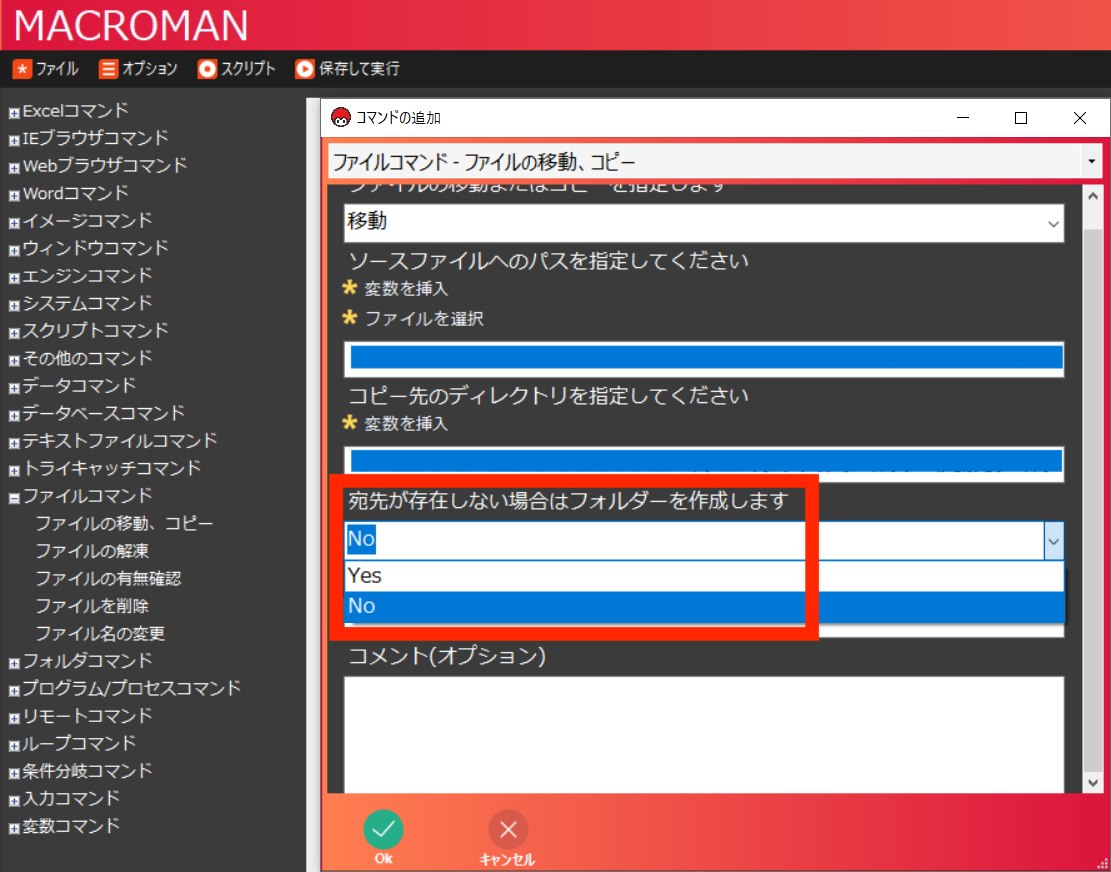Select ファイルの解凍 tree item

pyautogui.click(x=92, y=551)
